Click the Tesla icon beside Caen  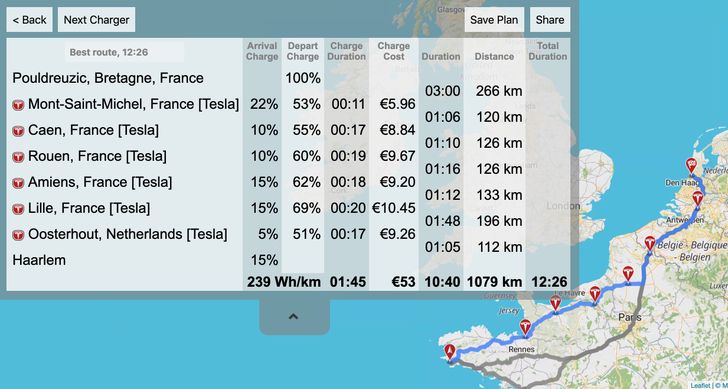(18, 131)
